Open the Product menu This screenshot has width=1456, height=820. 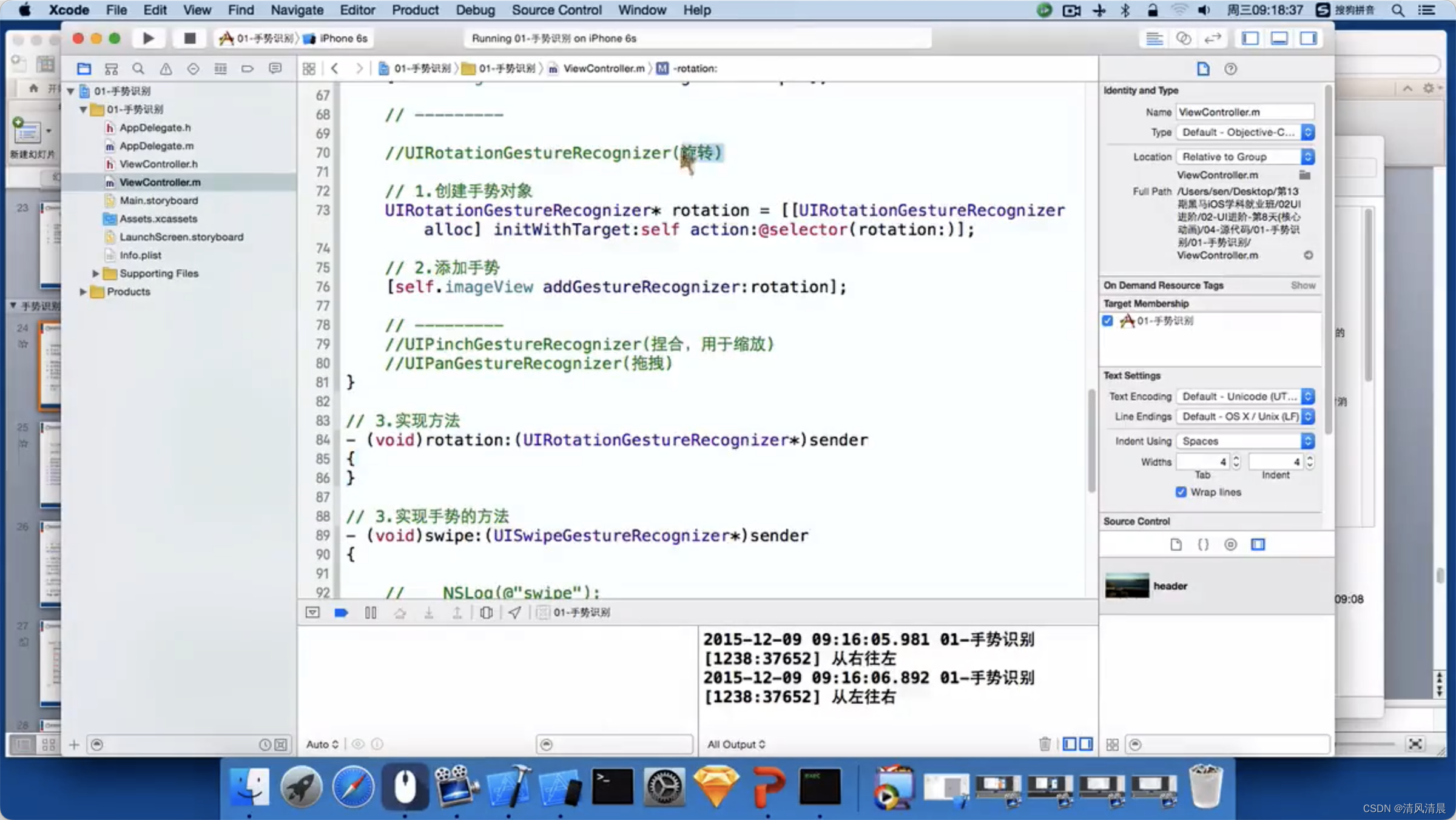415,10
